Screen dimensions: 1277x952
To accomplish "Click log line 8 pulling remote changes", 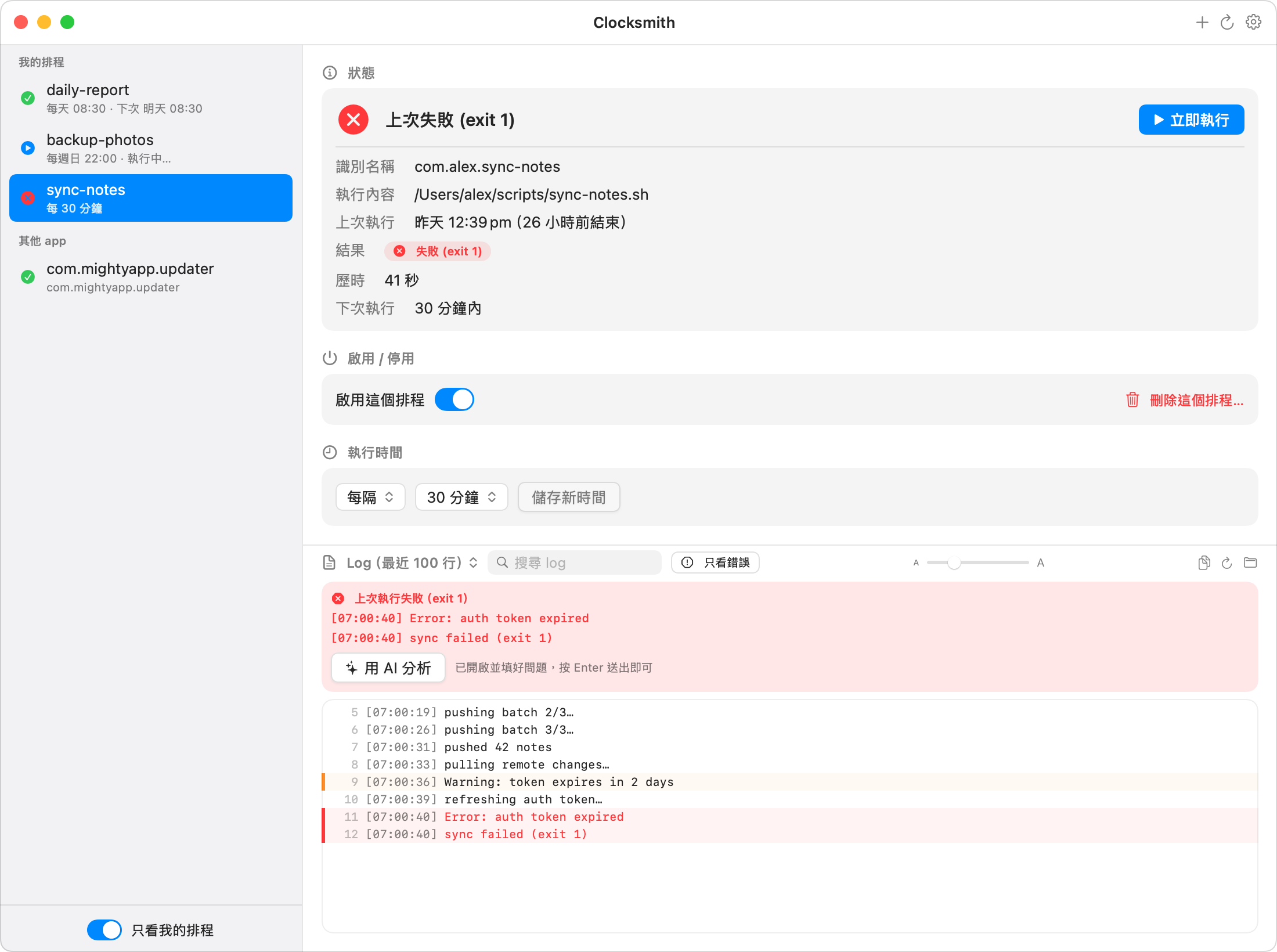I will point(790,765).
